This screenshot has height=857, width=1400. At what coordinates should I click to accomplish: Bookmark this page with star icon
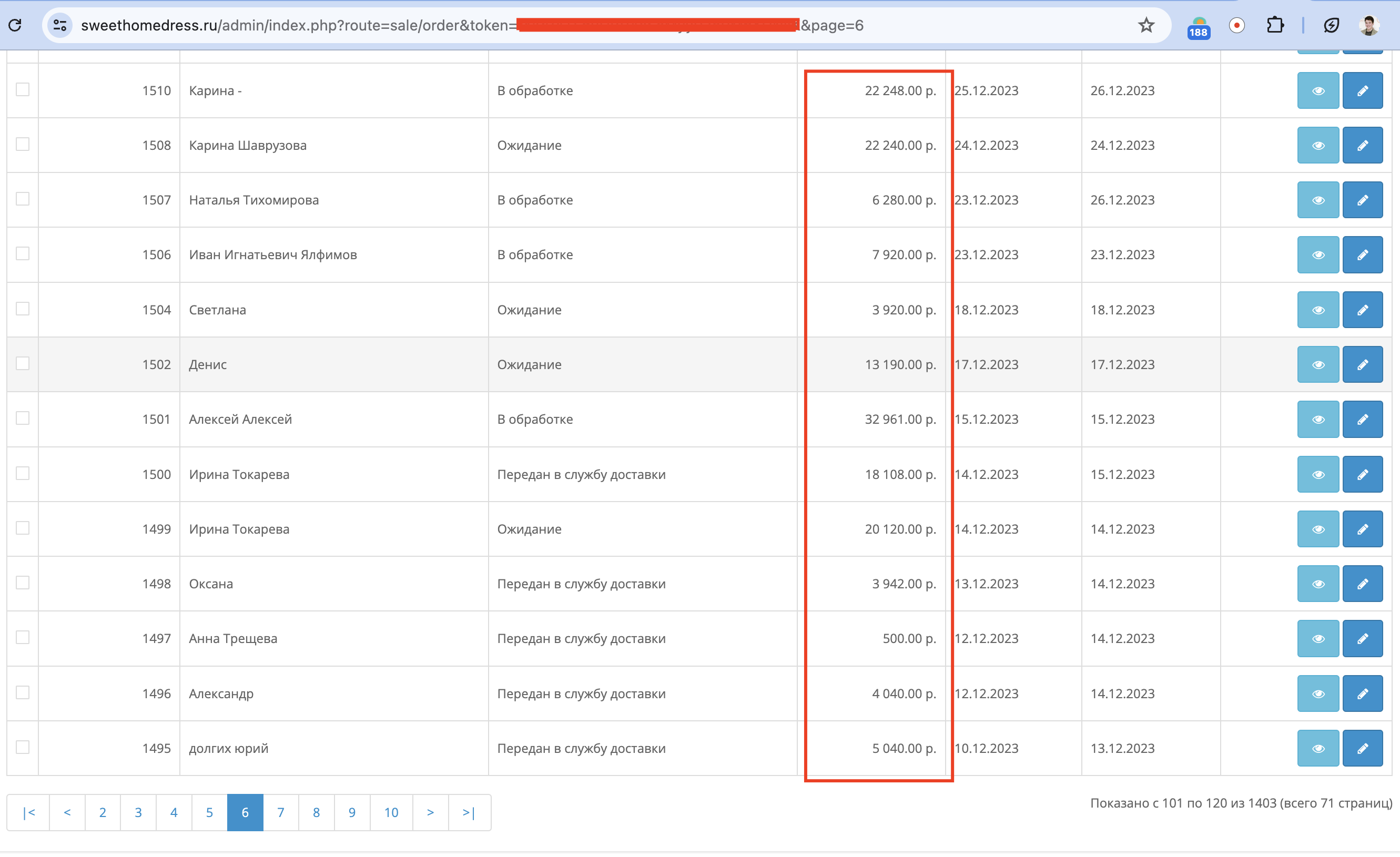tap(1145, 25)
